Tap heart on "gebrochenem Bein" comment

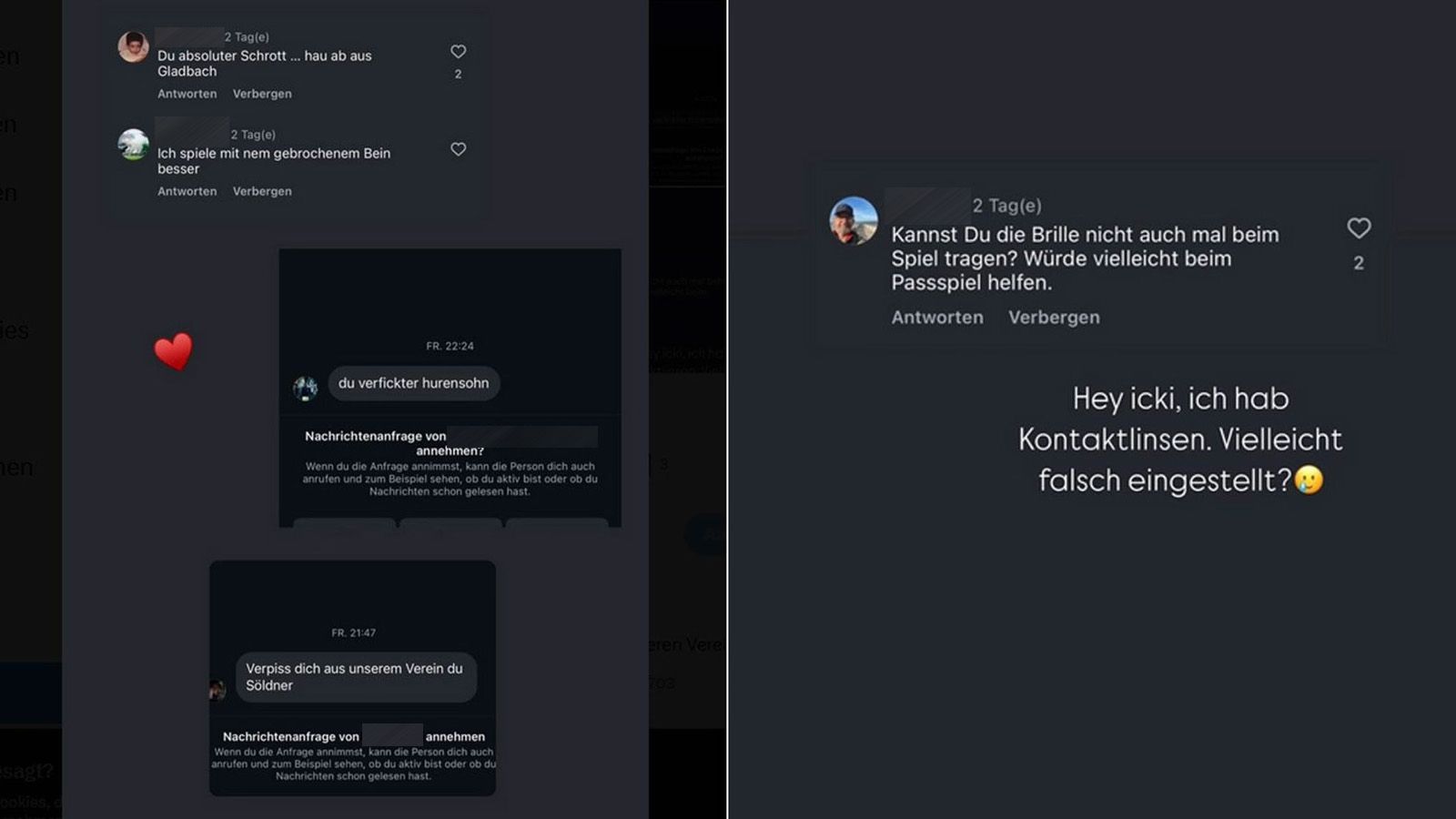coord(458,149)
